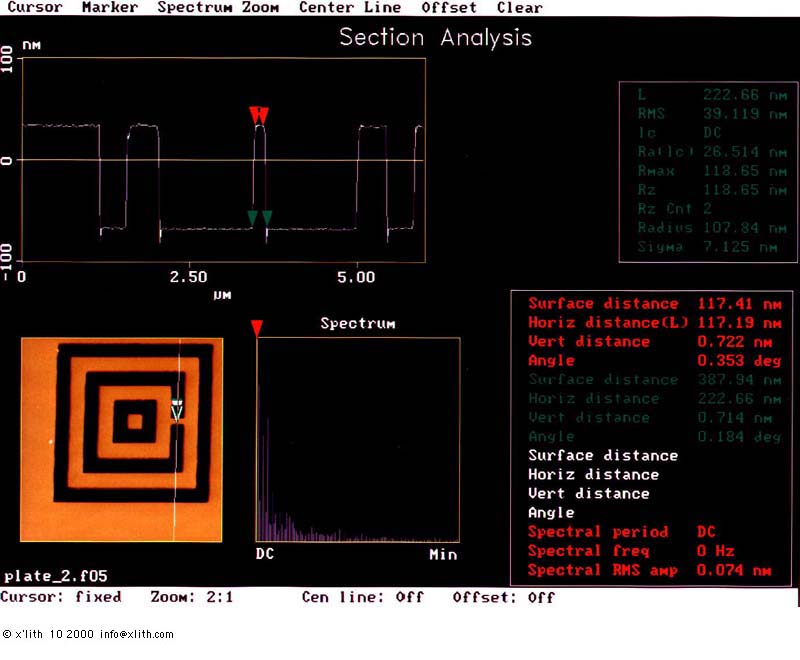
Task: Open the Marker menu
Action: 110,8
